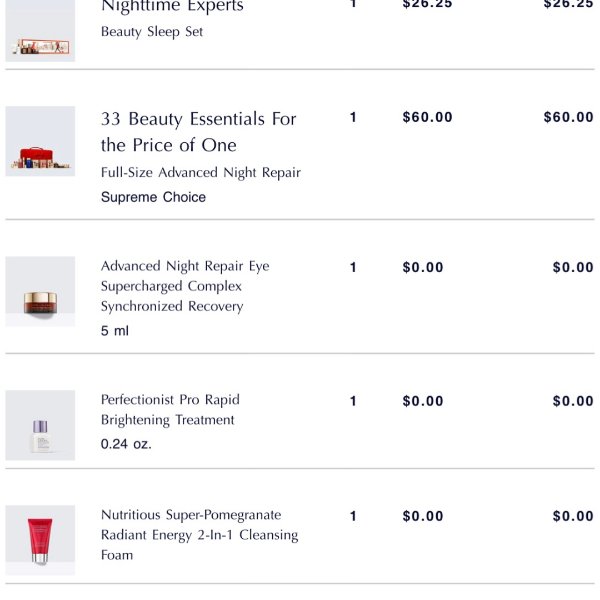Click the 5 ml size label

(x=115, y=331)
